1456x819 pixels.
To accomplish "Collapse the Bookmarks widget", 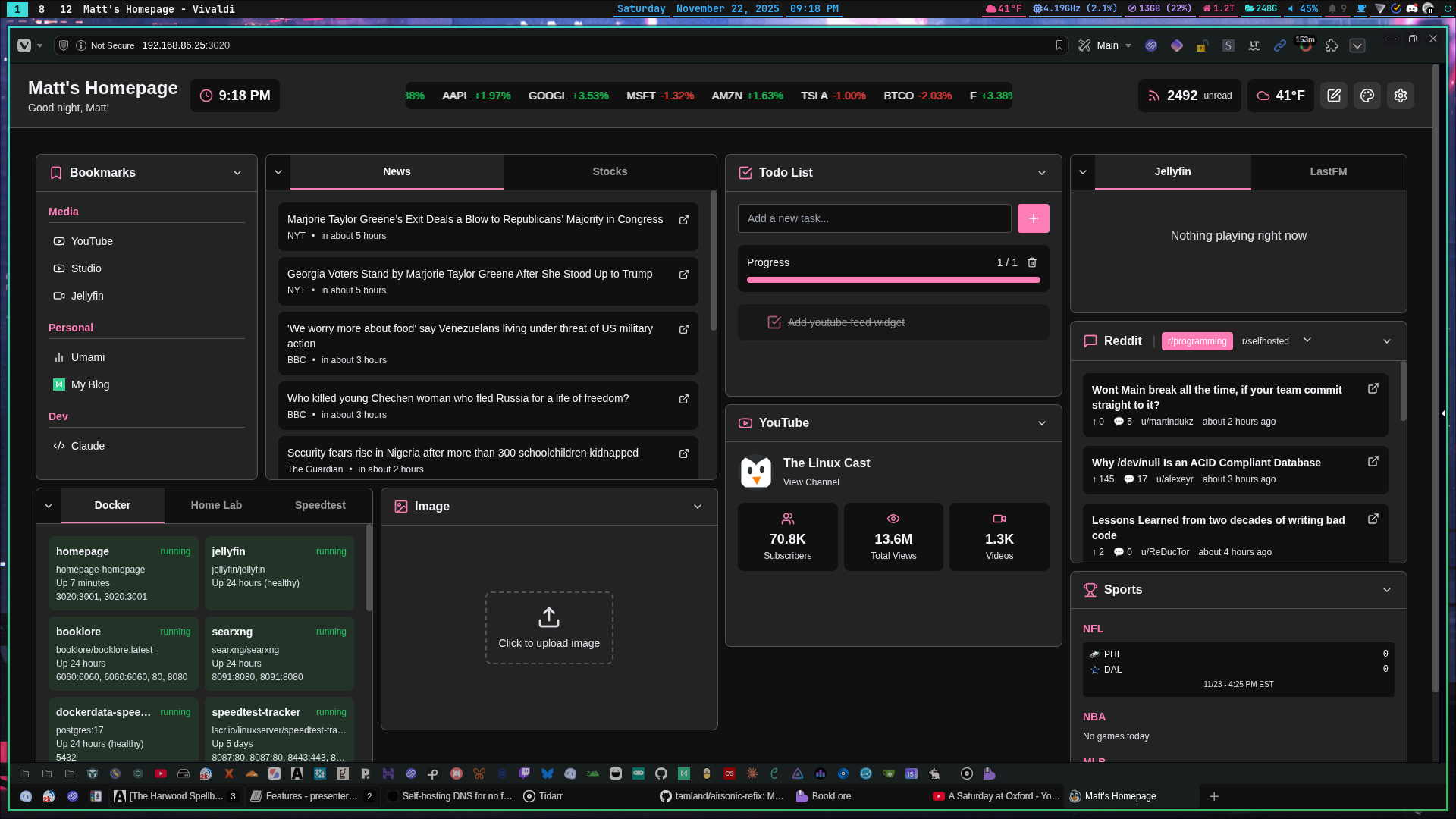I will click(x=237, y=173).
